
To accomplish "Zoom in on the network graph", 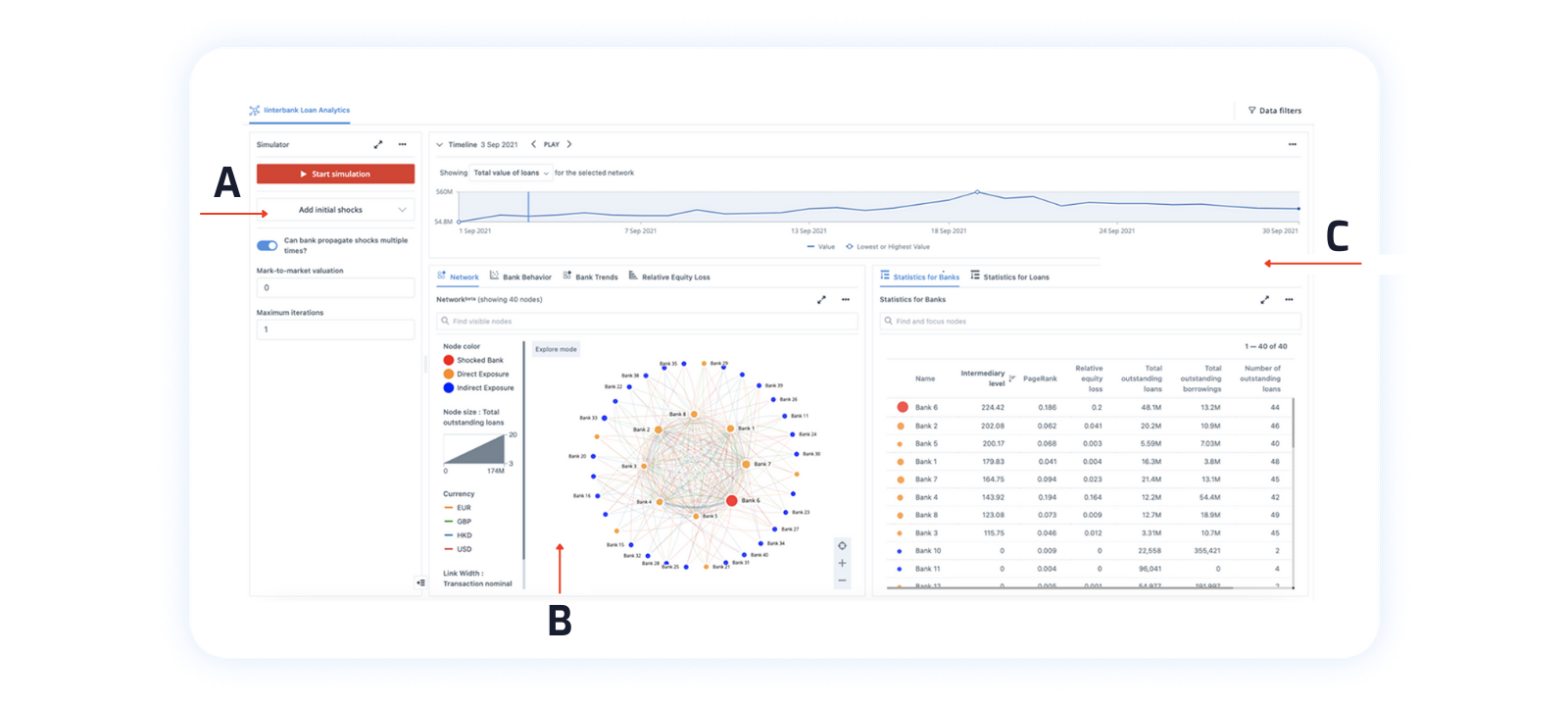I will 842,563.
